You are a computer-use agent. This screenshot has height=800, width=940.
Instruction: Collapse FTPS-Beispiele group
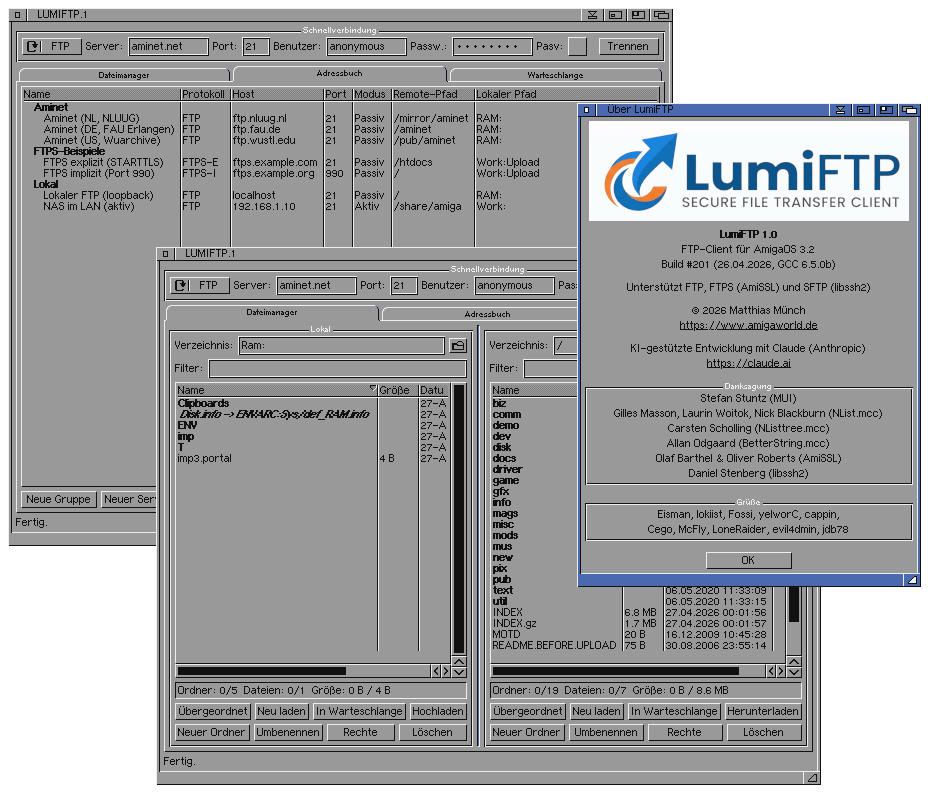point(69,151)
